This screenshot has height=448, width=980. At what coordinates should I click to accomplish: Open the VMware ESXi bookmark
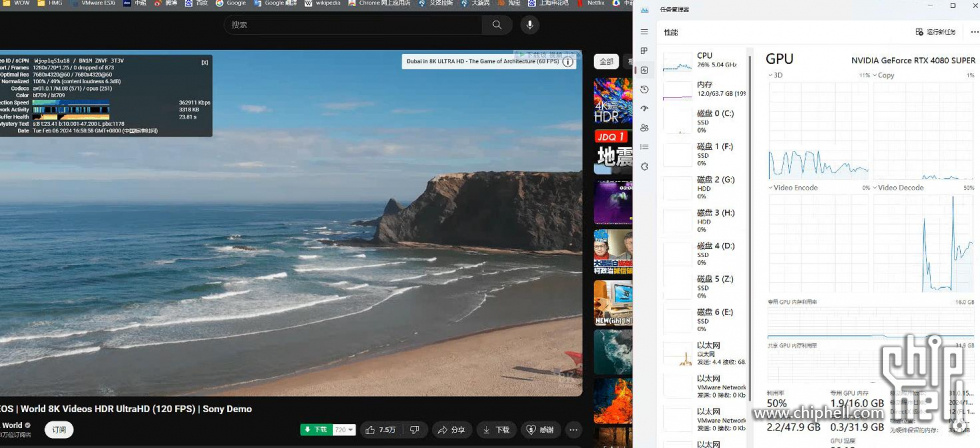(x=92, y=3)
